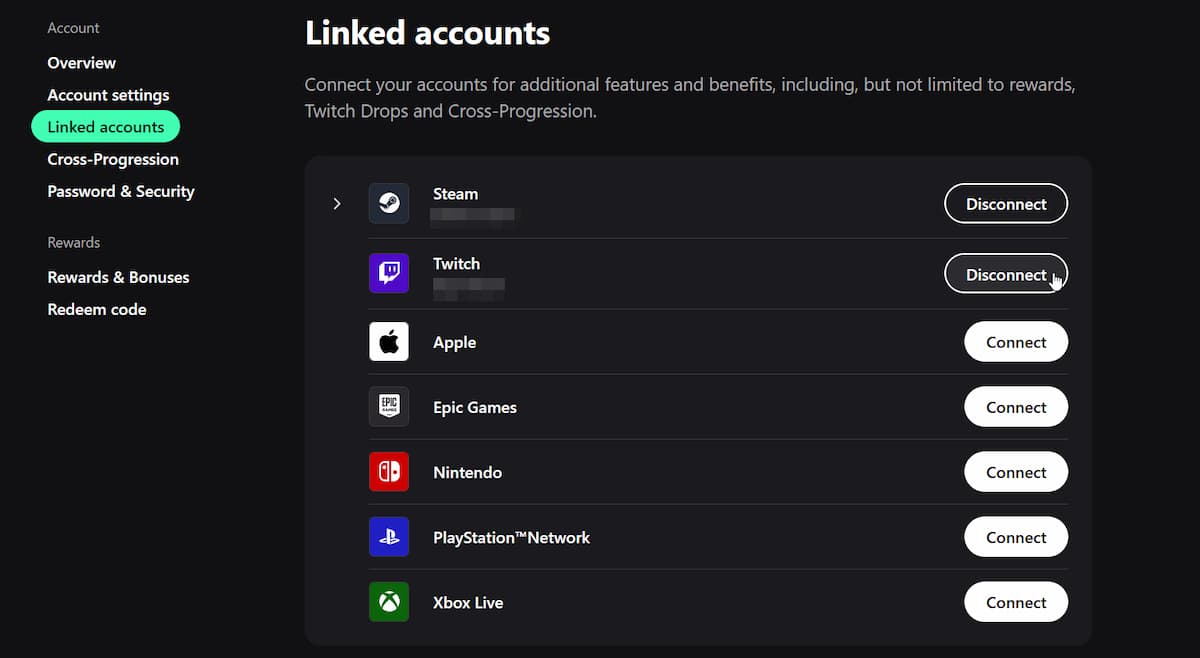Click the Epic Games logo icon

pos(388,407)
